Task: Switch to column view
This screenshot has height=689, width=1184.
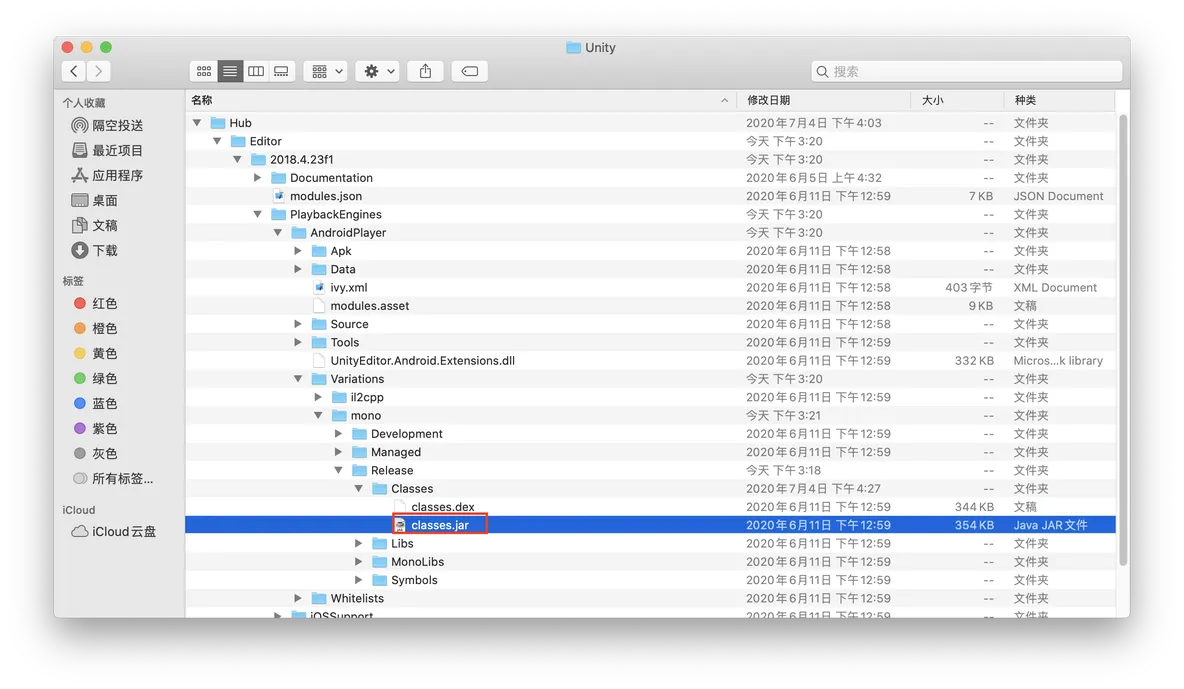Action: coord(256,71)
